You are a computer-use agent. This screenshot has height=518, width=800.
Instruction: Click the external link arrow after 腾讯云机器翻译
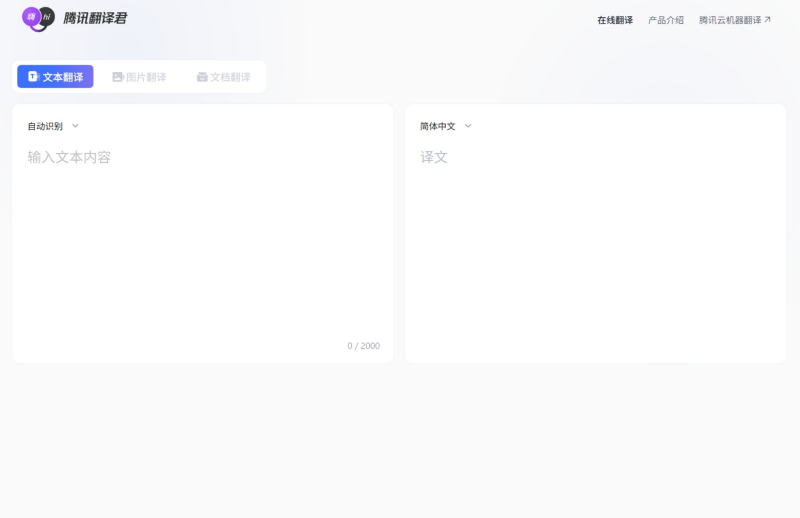point(768,20)
